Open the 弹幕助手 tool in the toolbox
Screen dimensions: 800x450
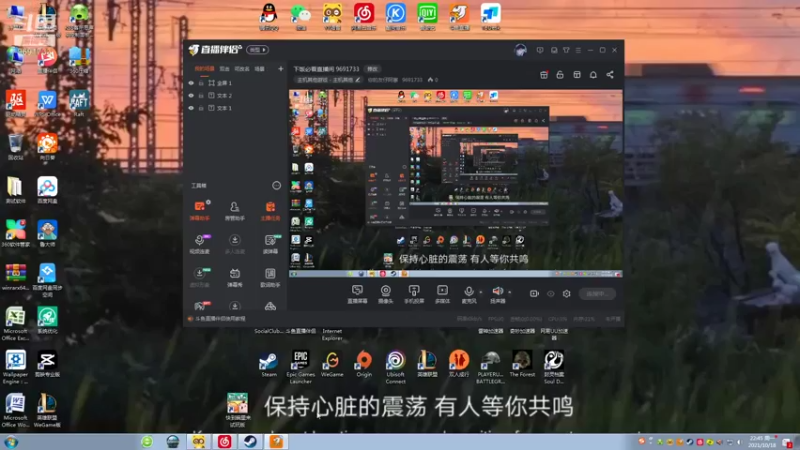199,210
